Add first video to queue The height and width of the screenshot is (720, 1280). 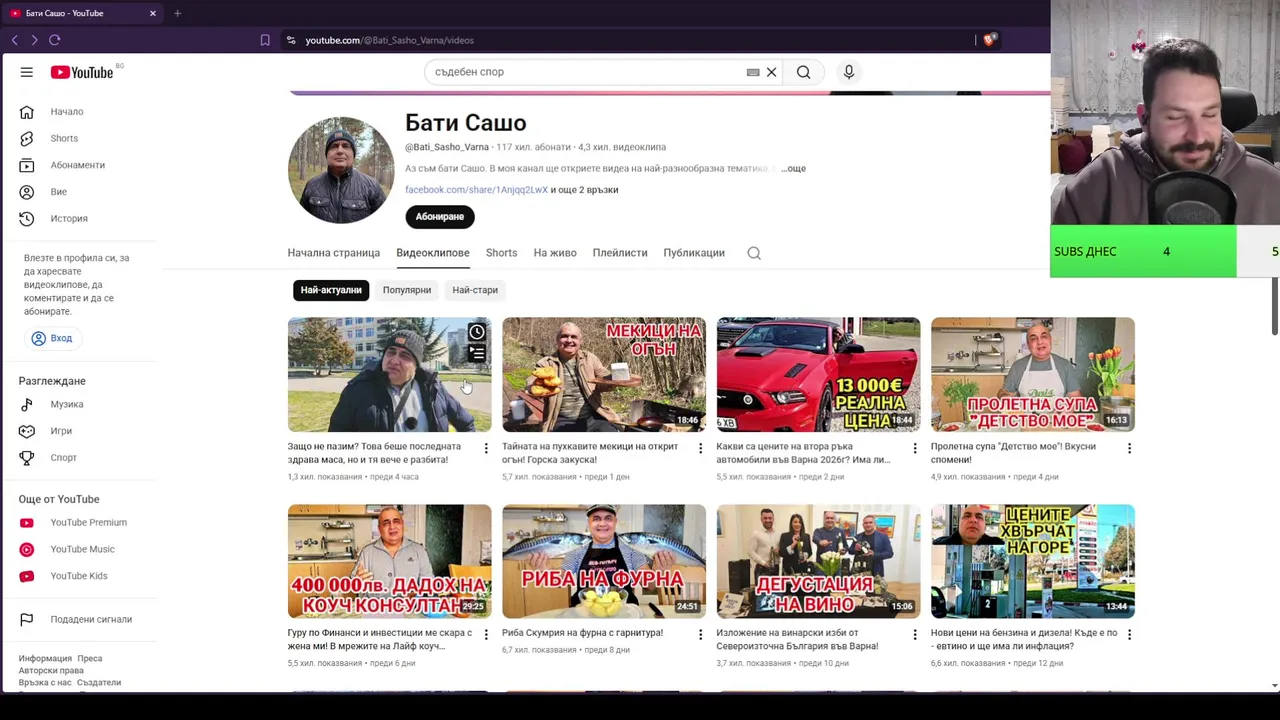tap(477, 353)
